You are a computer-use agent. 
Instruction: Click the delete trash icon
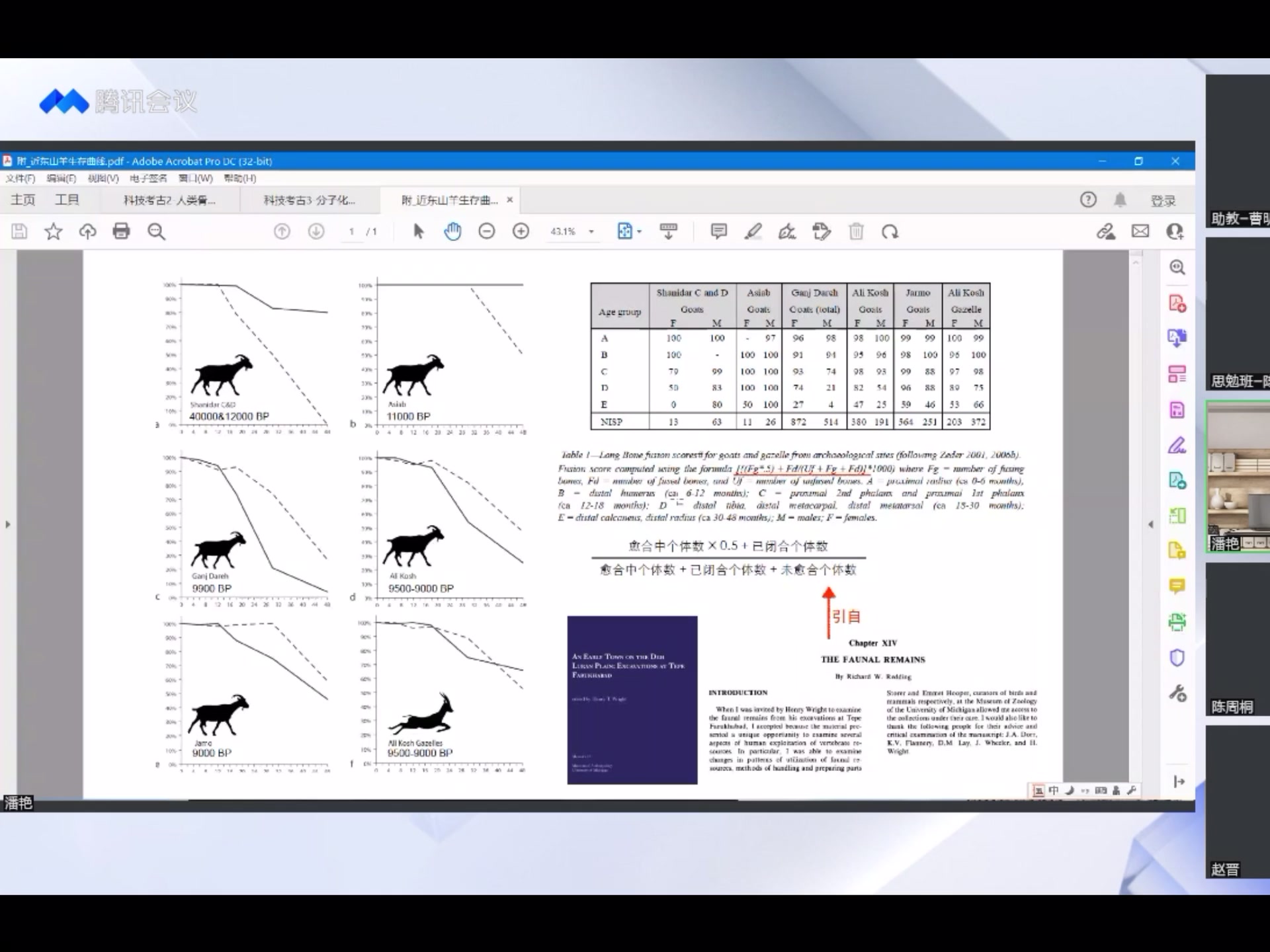coord(856,231)
